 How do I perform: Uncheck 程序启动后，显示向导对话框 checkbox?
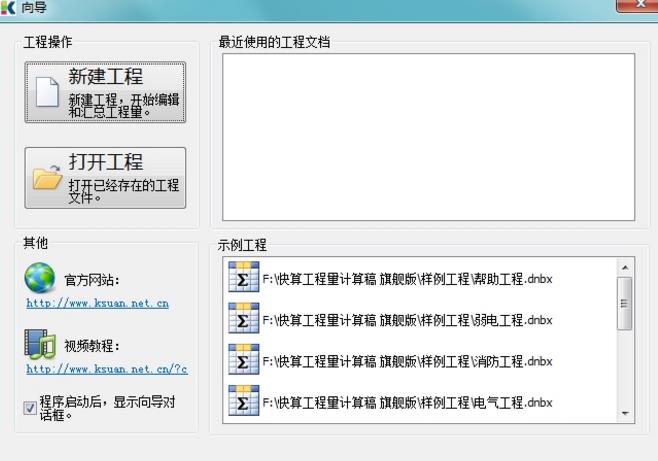[x=30, y=406]
